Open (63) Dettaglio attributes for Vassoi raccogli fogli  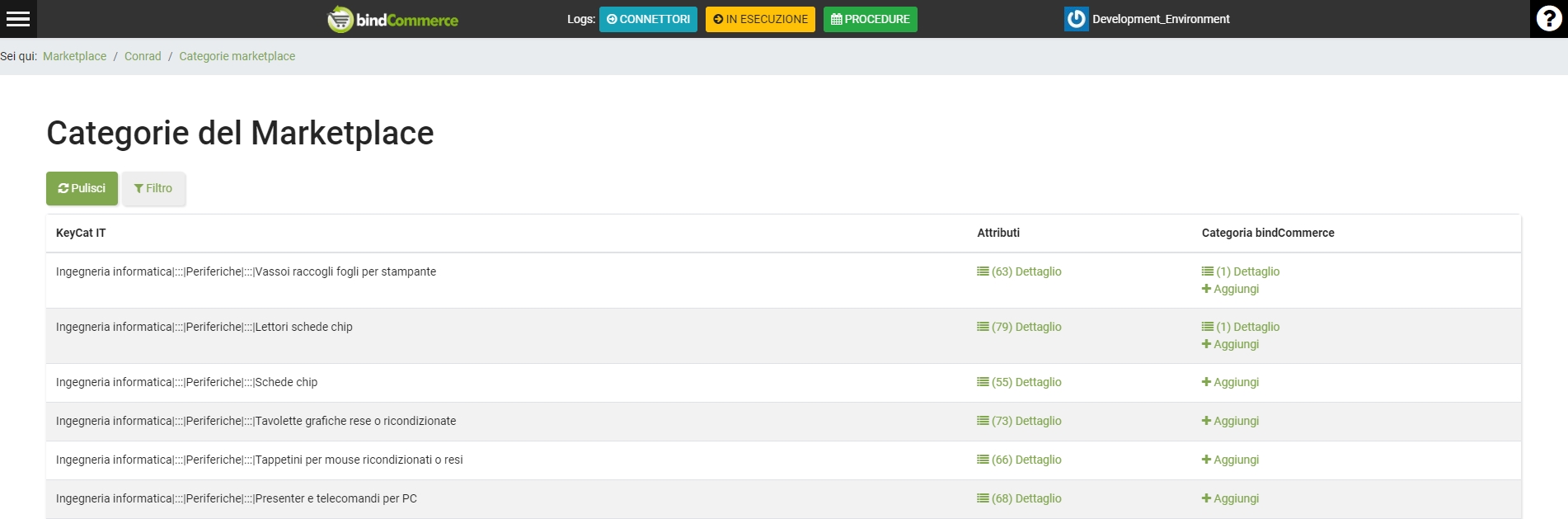pyautogui.click(x=1019, y=271)
